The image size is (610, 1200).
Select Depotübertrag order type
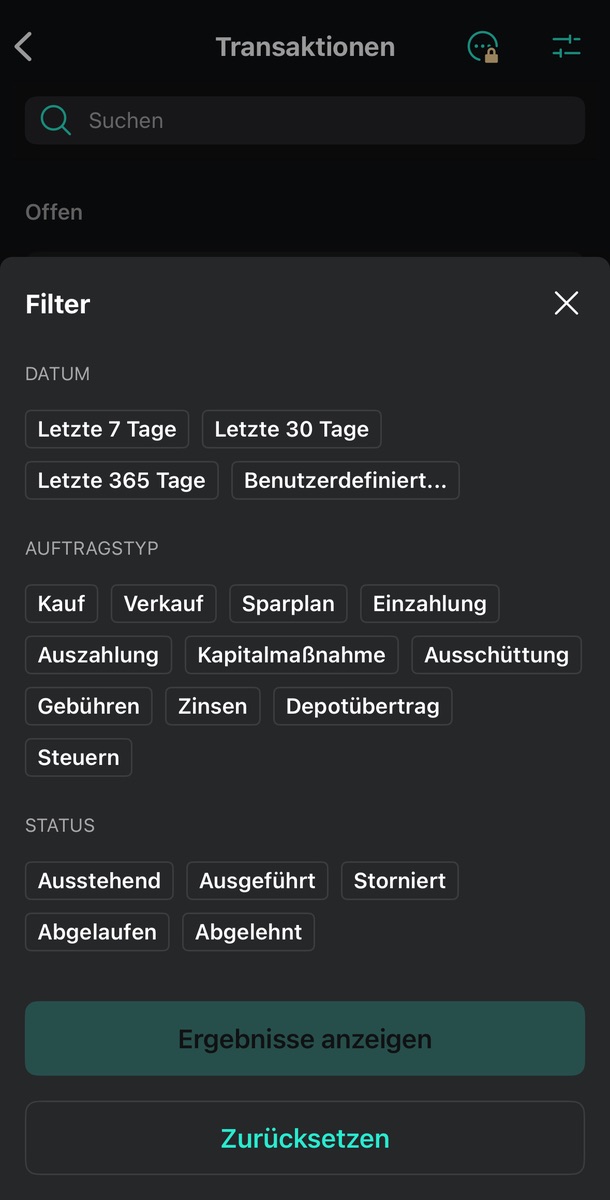point(362,706)
